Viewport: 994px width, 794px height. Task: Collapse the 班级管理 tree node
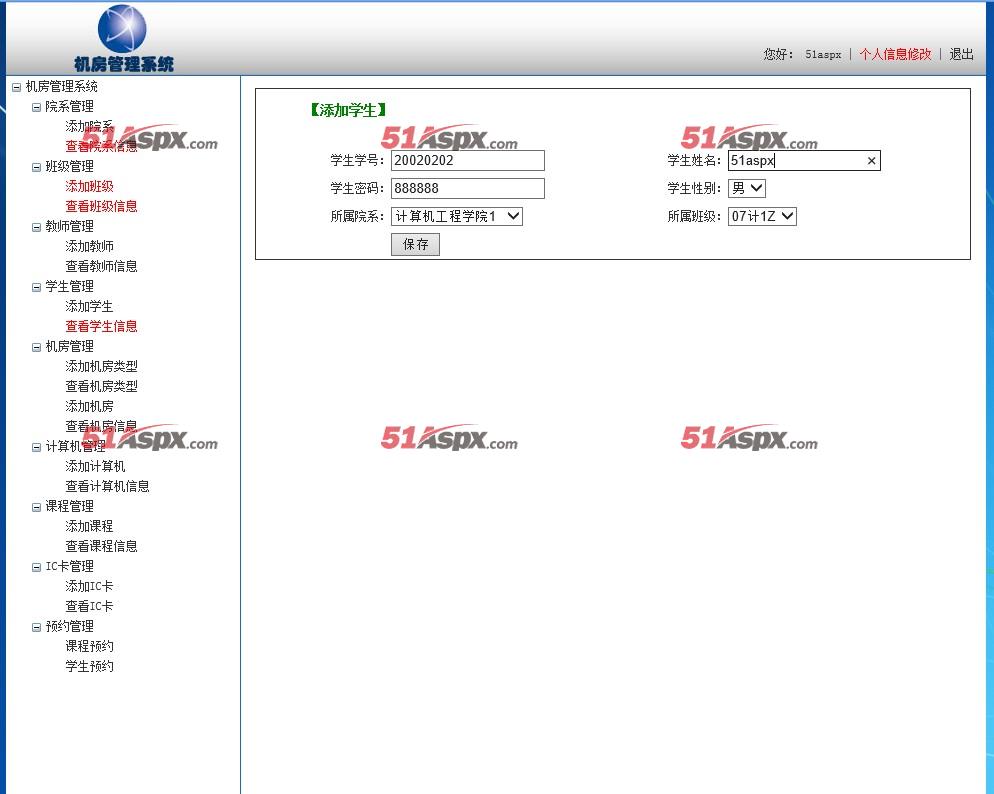[36, 167]
